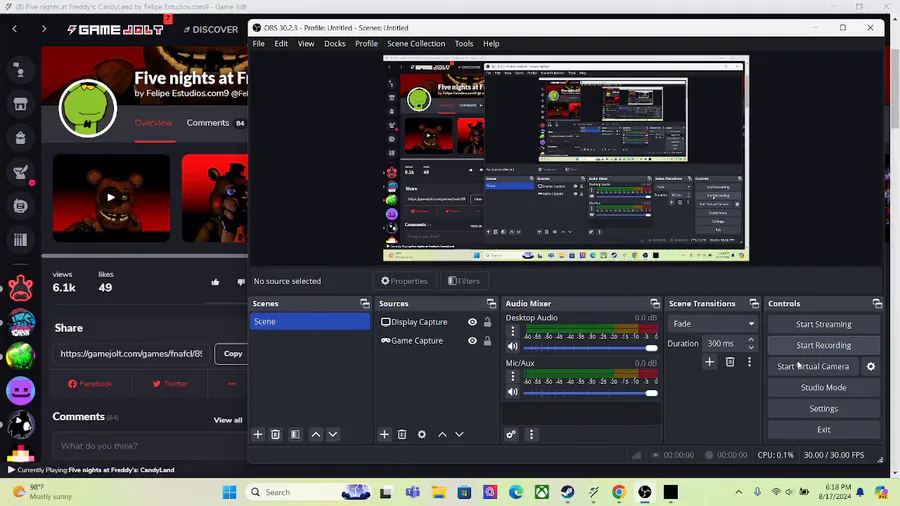Viewport: 900px width, 506px height.
Task: Open Google Chrome from the taskbar
Action: coord(619,492)
